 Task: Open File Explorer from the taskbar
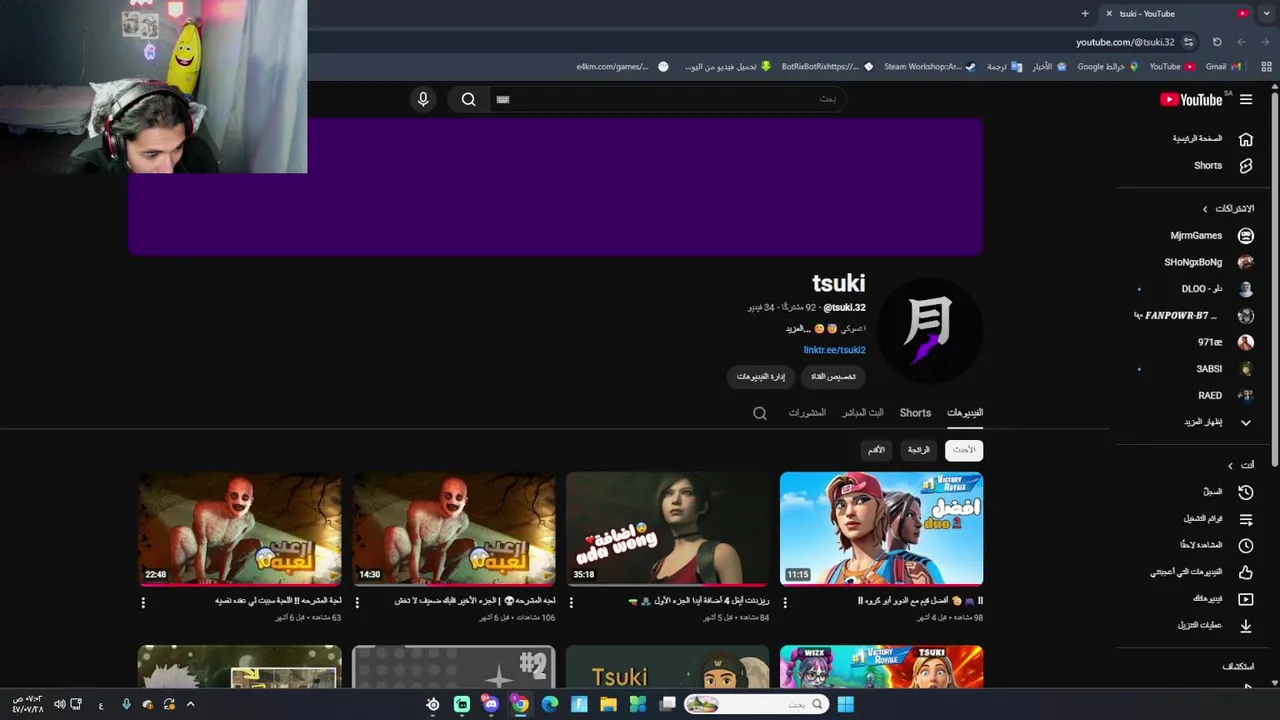608,704
